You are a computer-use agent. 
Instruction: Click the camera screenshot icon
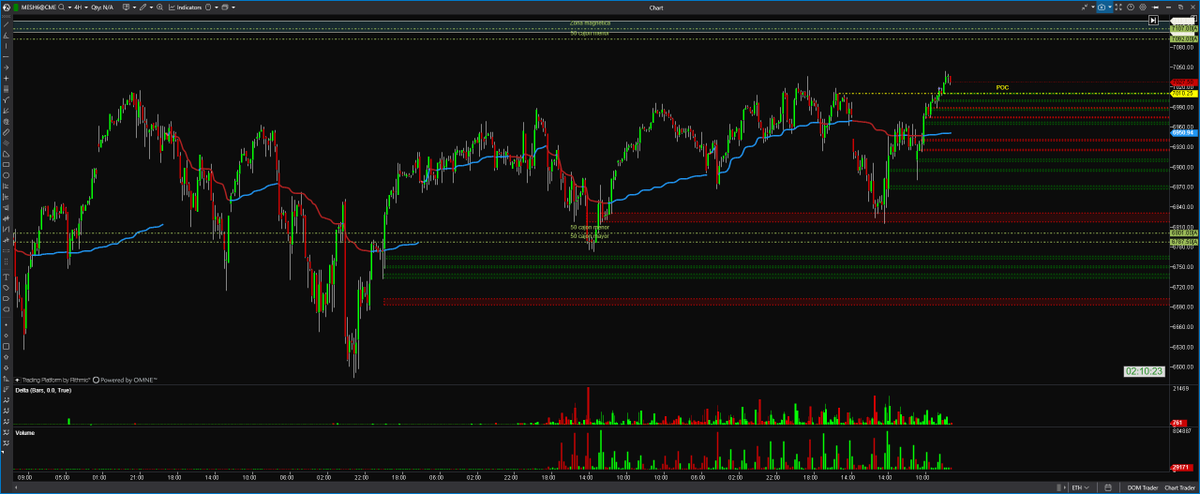pos(1101,7)
